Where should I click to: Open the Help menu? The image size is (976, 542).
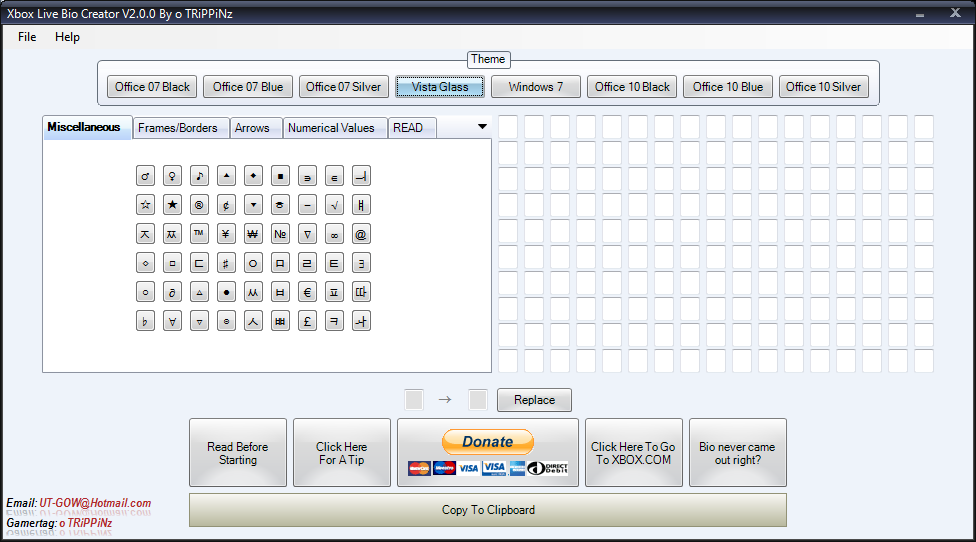pyautogui.click(x=67, y=37)
